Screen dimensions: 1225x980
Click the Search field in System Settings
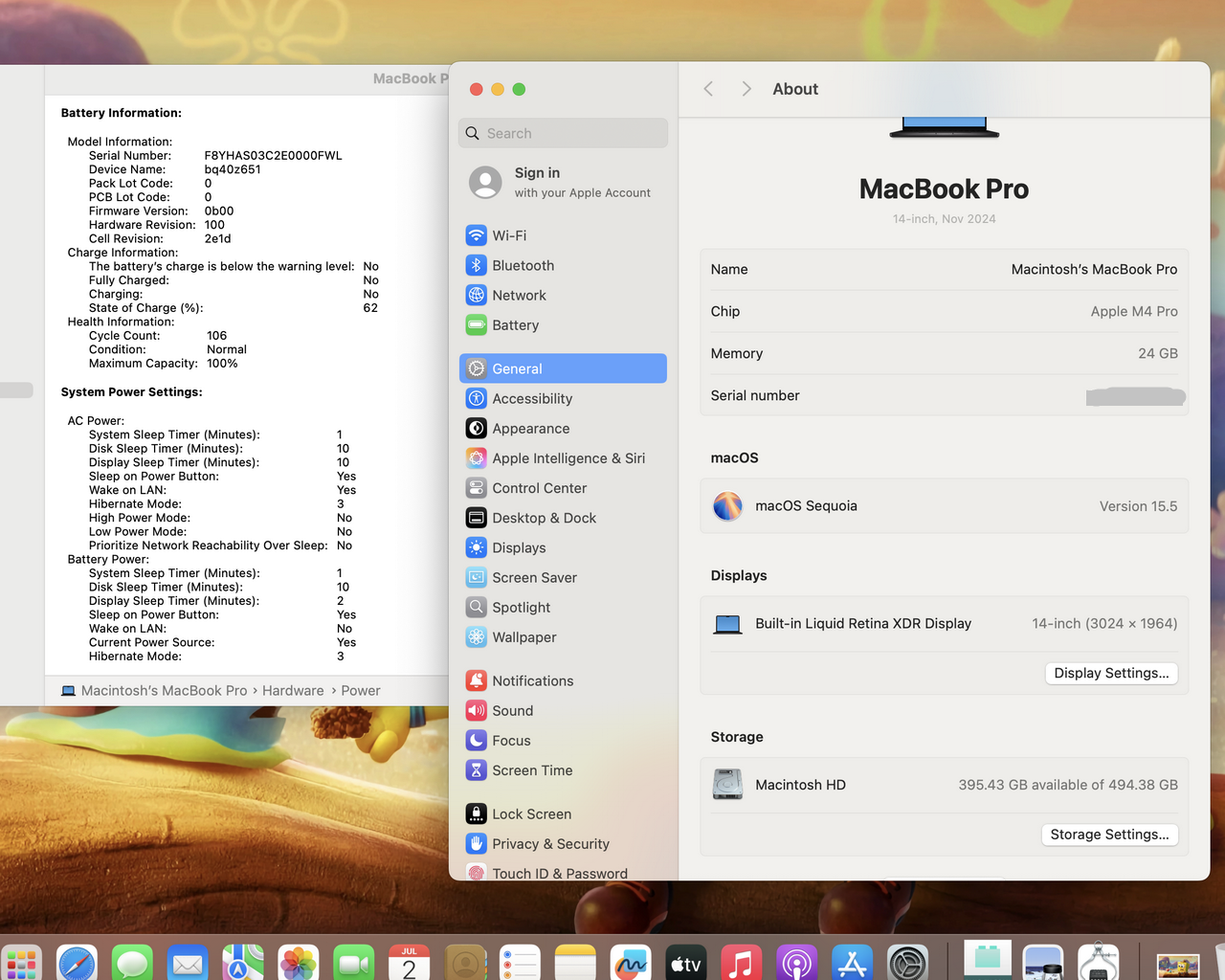tap(563, 133)
